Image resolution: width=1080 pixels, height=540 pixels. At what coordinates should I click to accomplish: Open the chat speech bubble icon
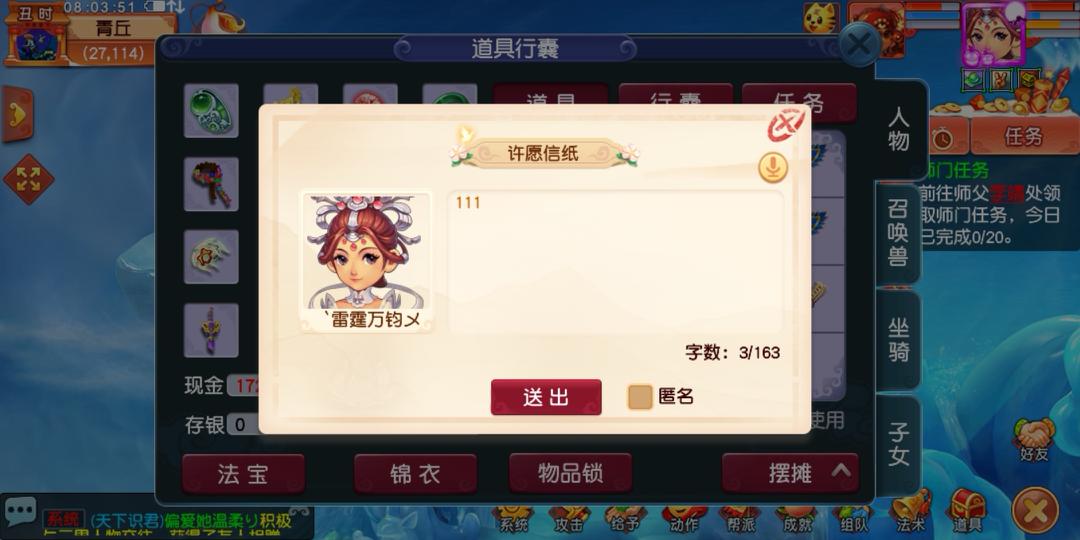tap(21, 512)
